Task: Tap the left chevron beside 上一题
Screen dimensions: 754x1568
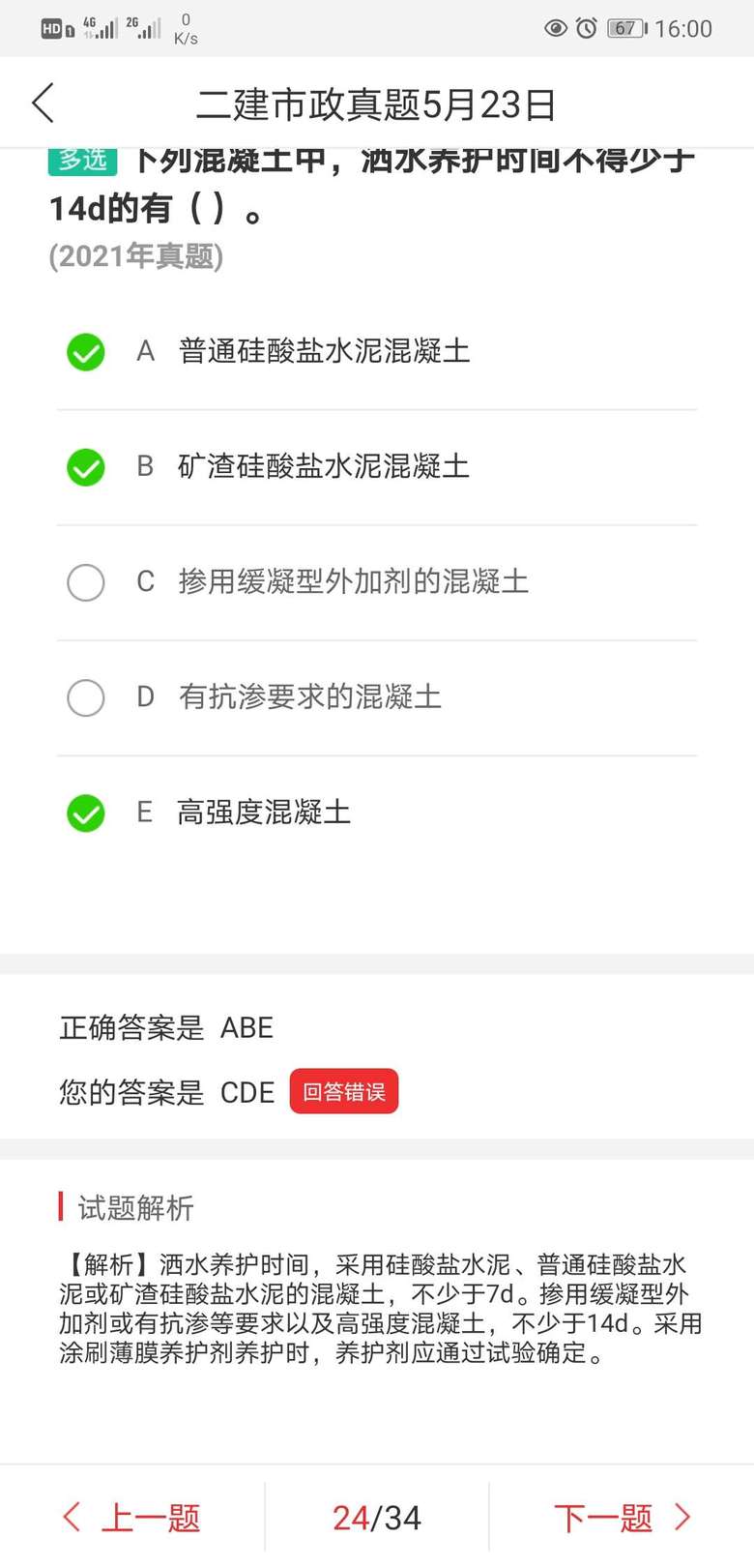Action: coord(72,1516)
